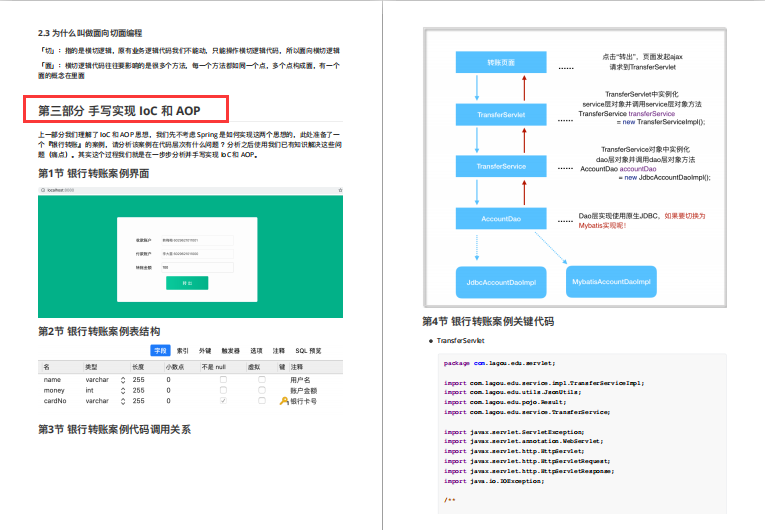Click the bookmark star in the address bar

[x=340, y=190]
